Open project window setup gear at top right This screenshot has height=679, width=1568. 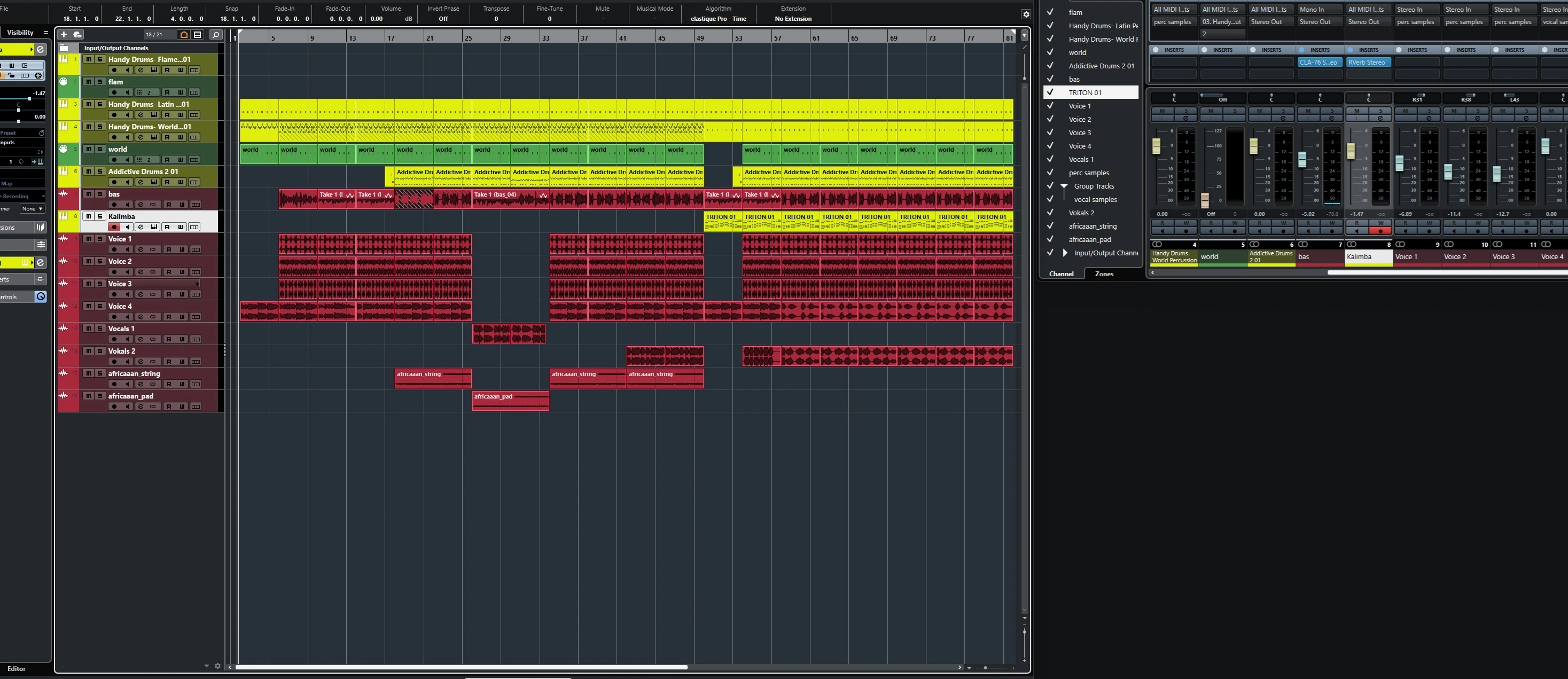point(1026,14)
